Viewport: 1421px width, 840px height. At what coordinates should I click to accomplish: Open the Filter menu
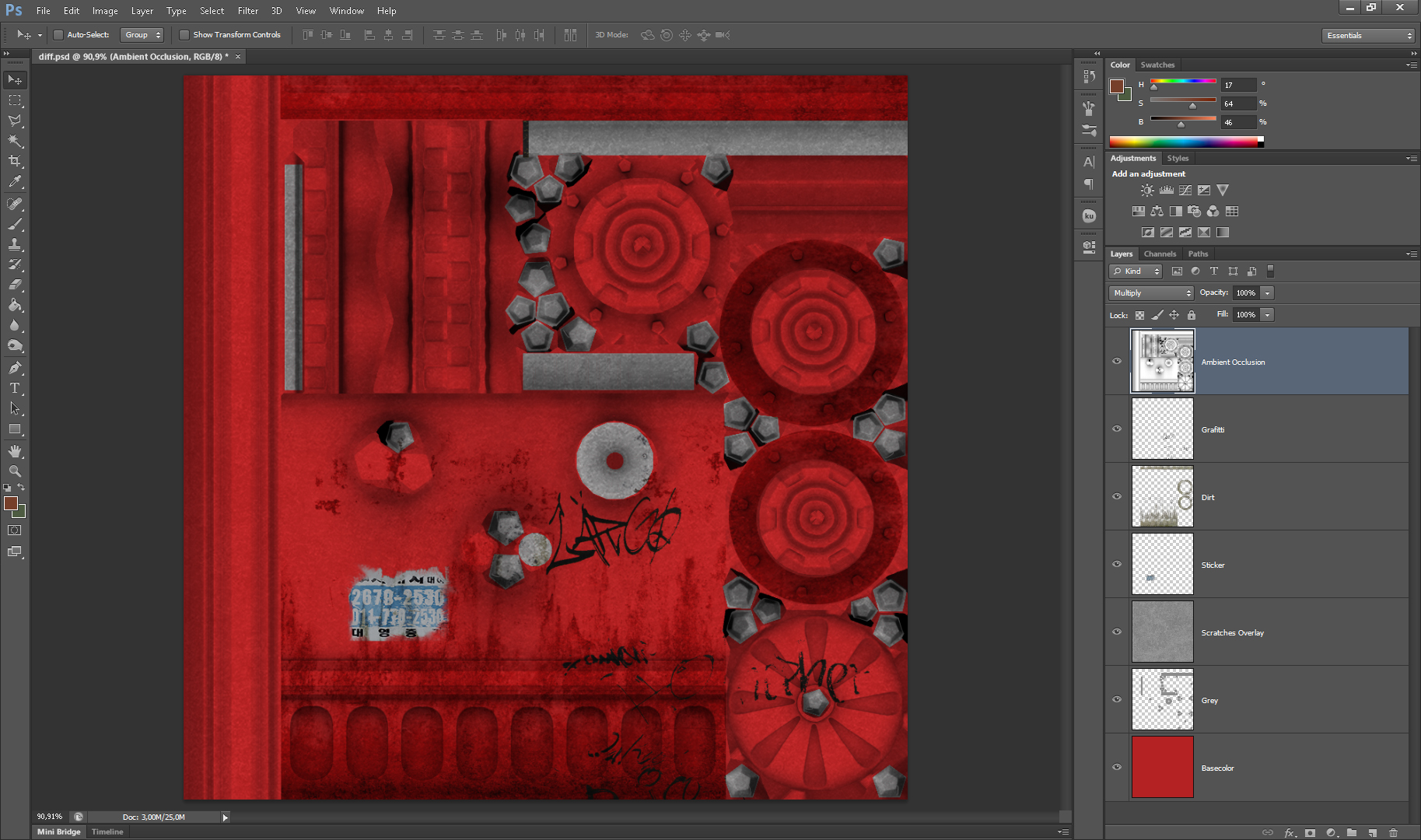click(x=247, y=11)
